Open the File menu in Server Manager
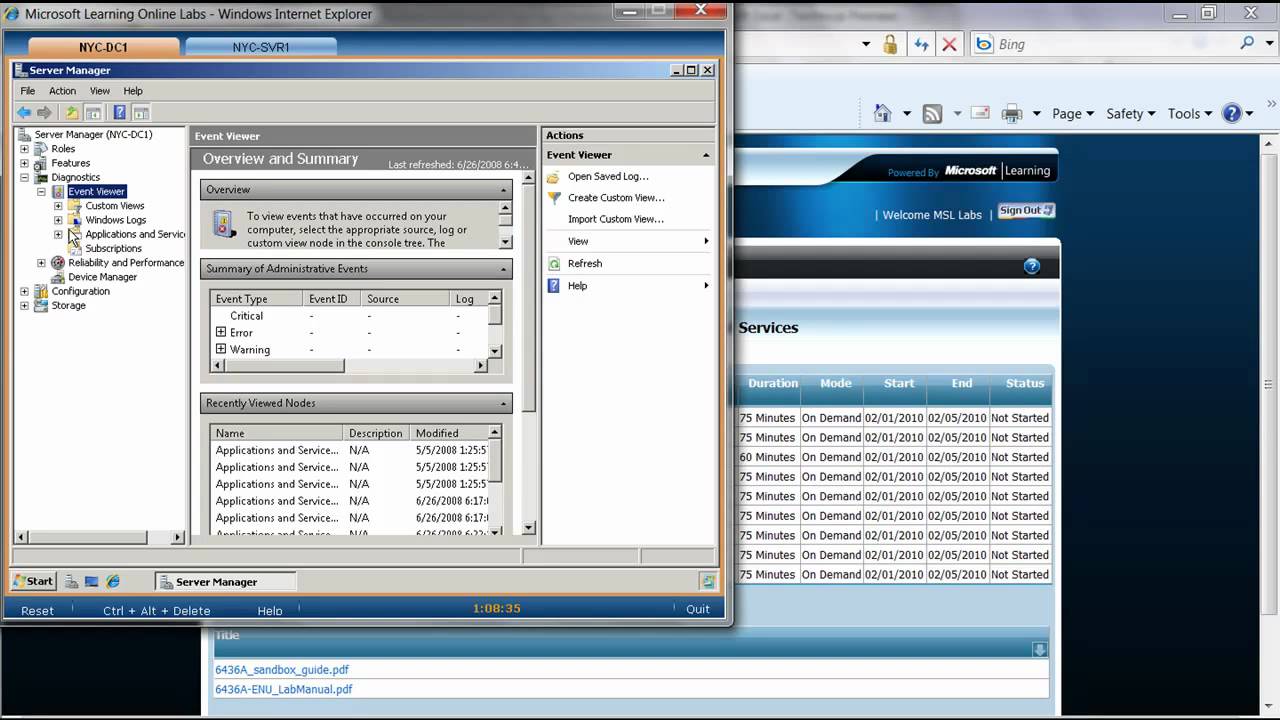The width and height of the screenshot is (1280, 720). tap(28, 91)
